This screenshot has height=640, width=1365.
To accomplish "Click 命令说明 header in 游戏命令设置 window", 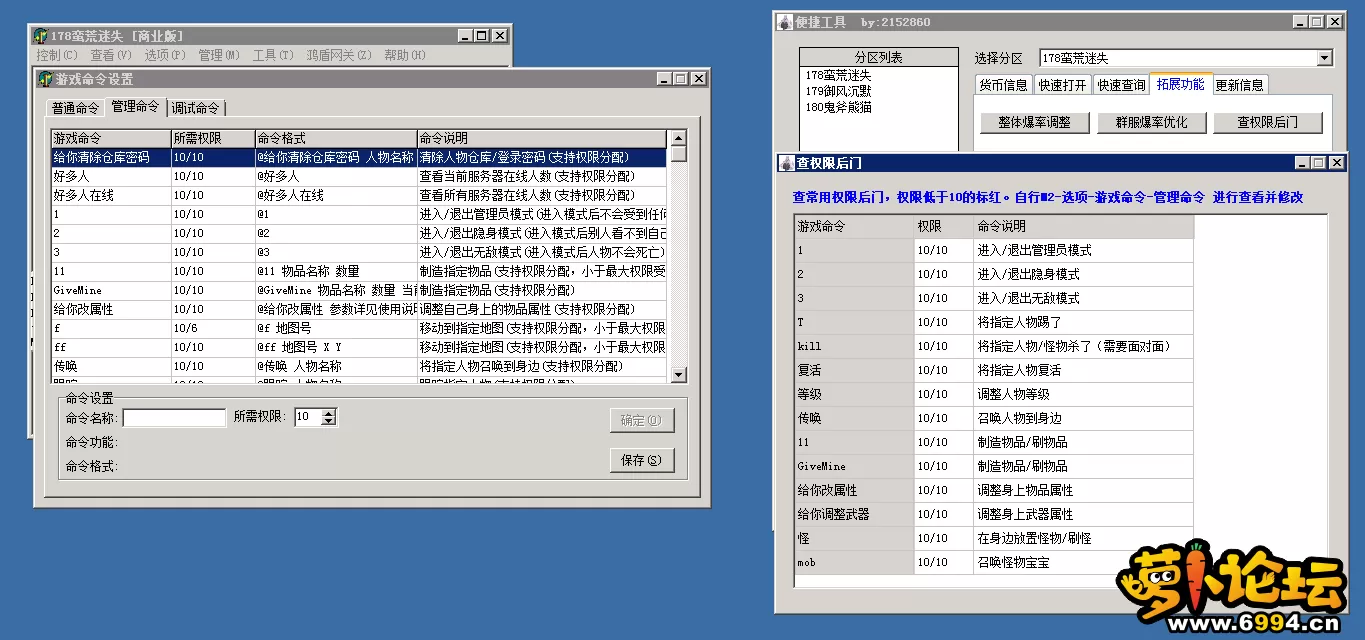I will [x=541, y=139].
